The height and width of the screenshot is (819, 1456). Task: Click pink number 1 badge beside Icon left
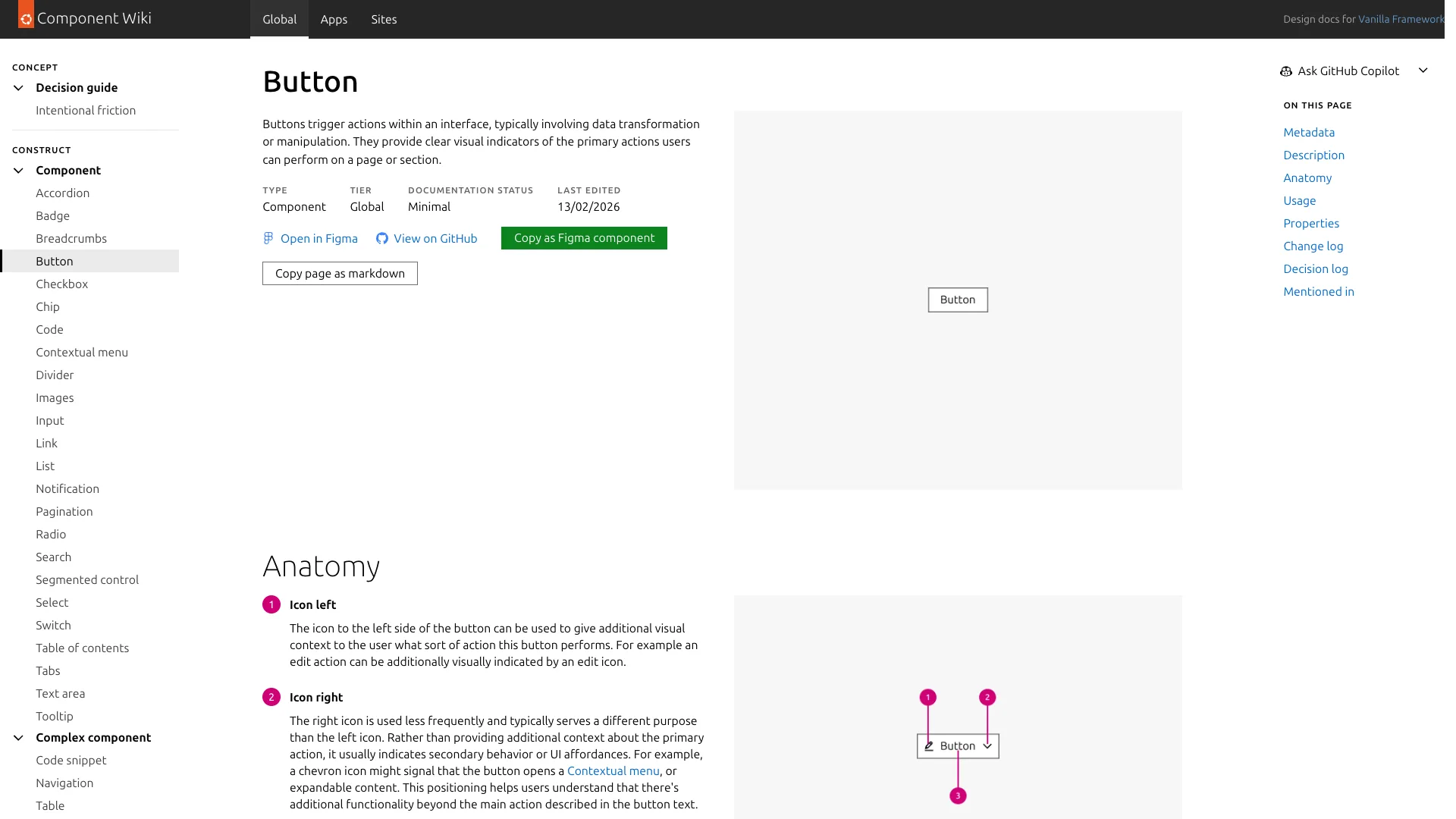[271, 604]
